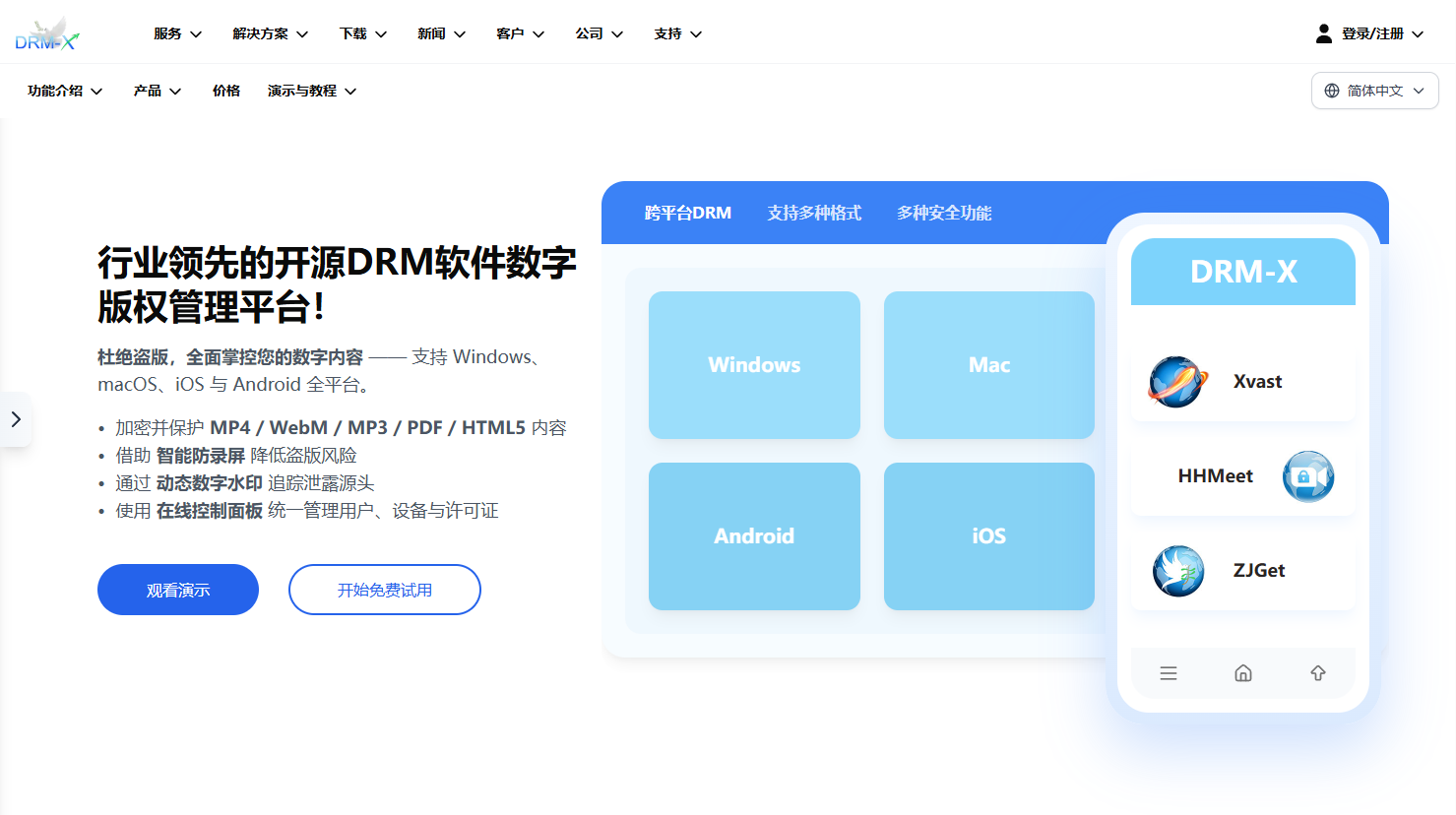
Task: Open the 简体中文 language selector
Action: coord(1375,91)
